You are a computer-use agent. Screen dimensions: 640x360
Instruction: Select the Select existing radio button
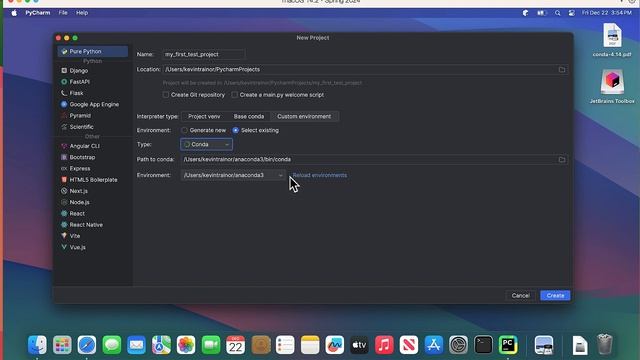(236, 130)
